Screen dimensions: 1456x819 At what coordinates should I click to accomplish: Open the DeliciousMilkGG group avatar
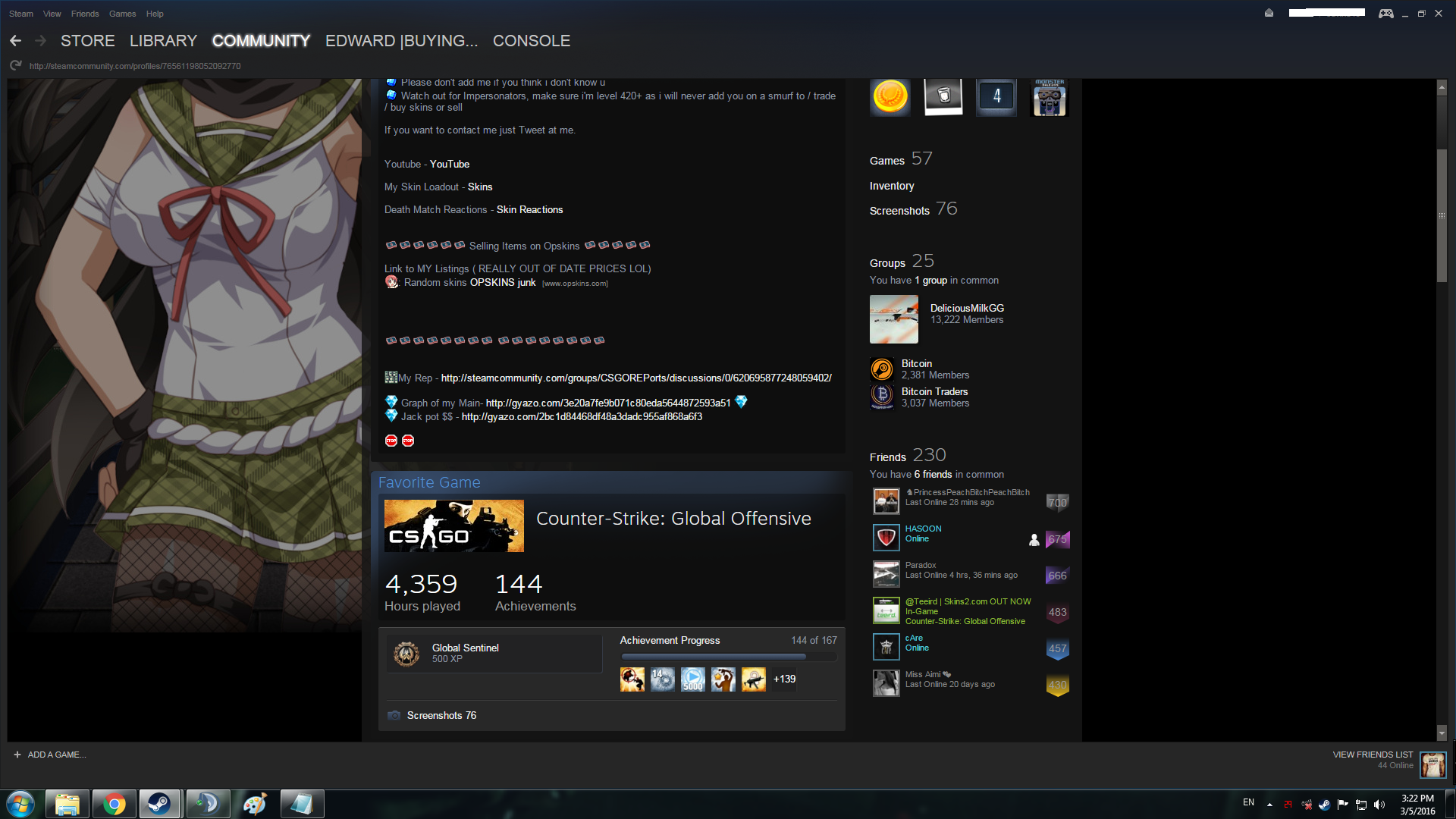point(893,319)
